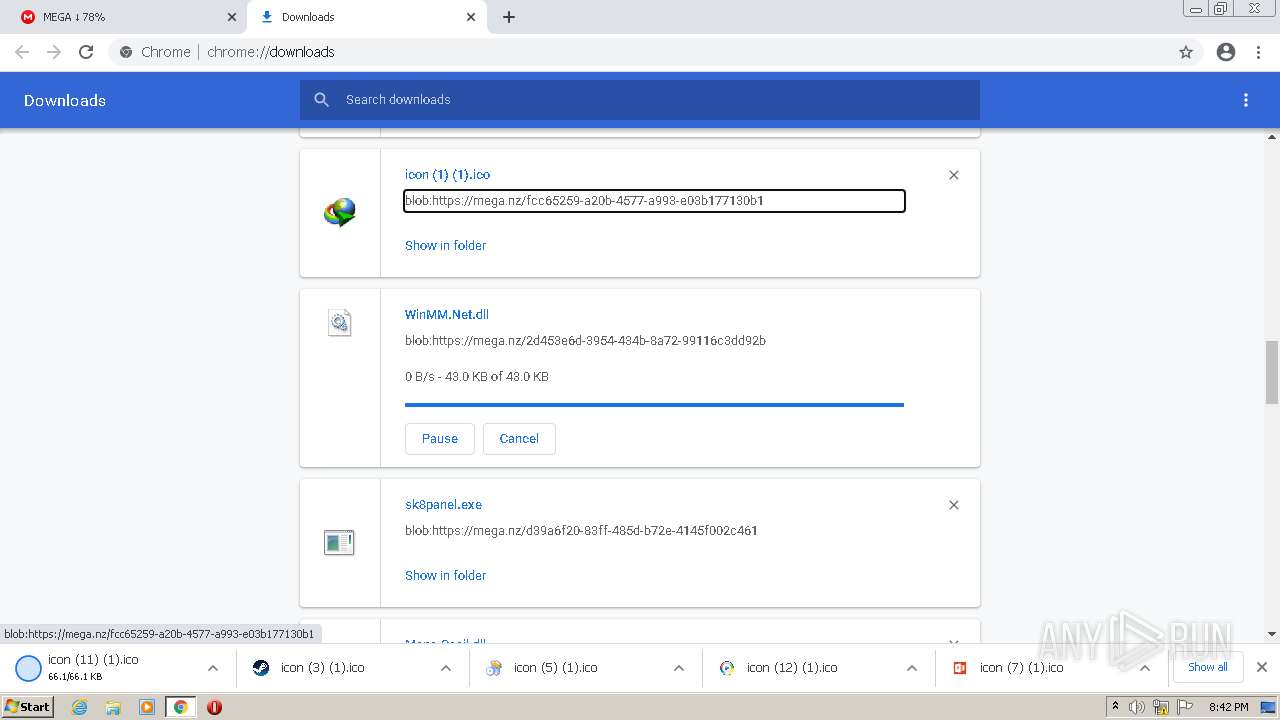Open the volume speaker tray icon
The image size is (1280, 720).
1137,707
